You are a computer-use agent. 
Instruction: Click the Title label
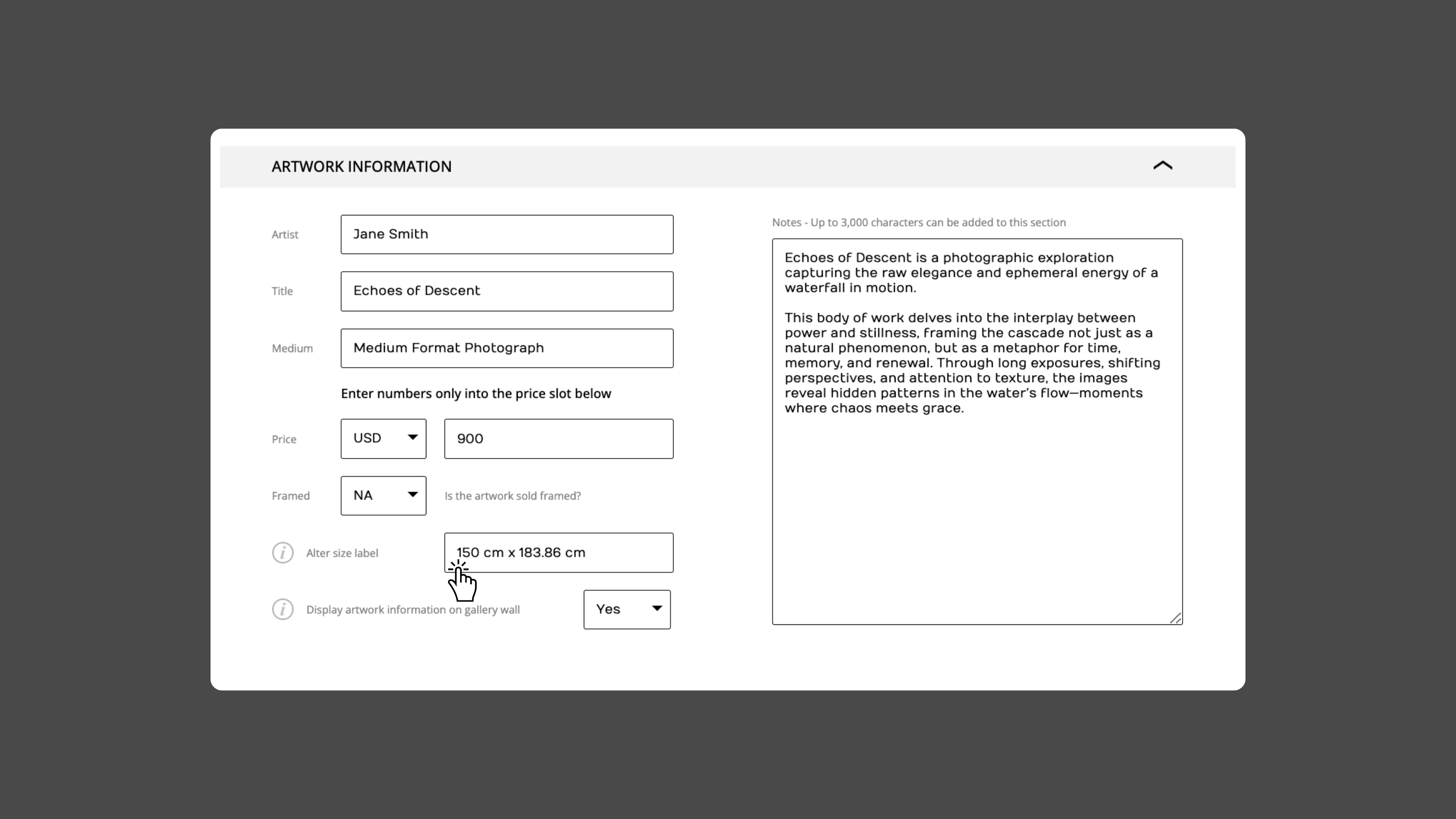(x=282, y=291)
